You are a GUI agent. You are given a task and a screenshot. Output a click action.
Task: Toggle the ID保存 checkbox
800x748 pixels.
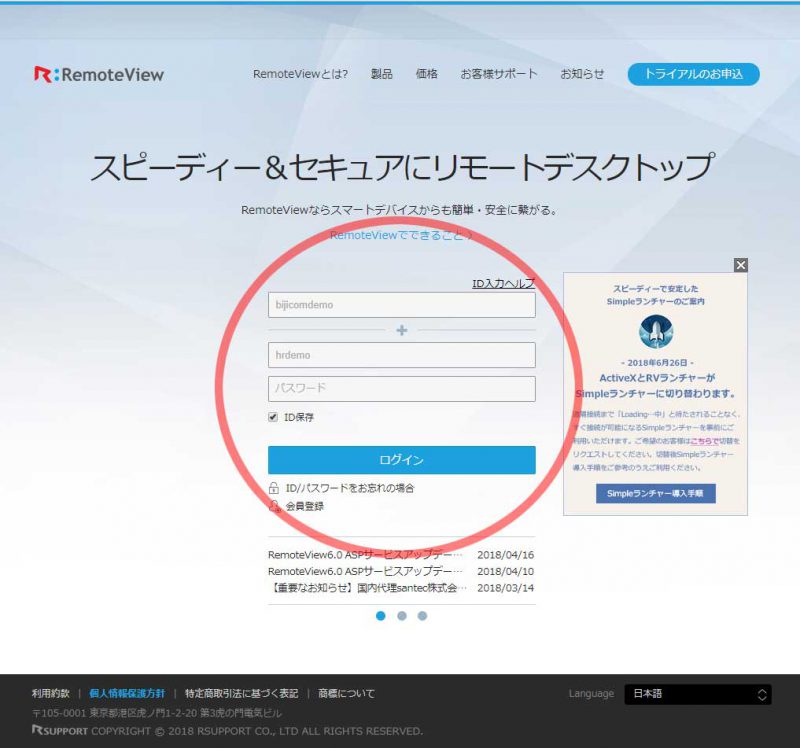[273, 417]
